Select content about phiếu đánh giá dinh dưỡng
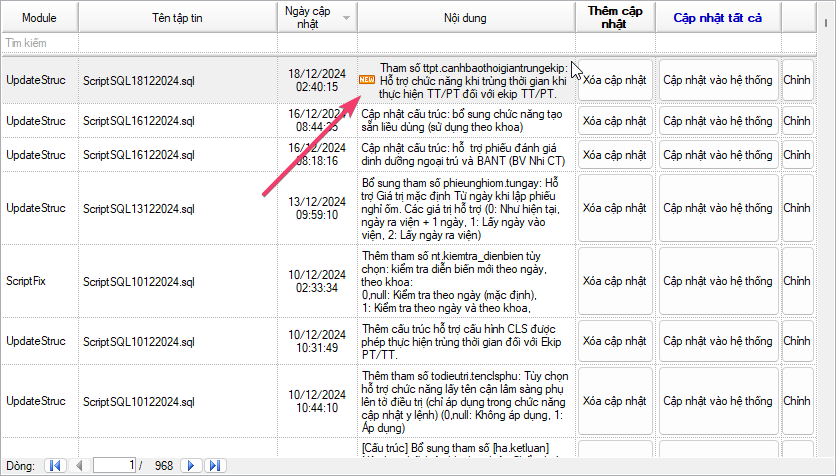836x476 pixels. (463, 155)
